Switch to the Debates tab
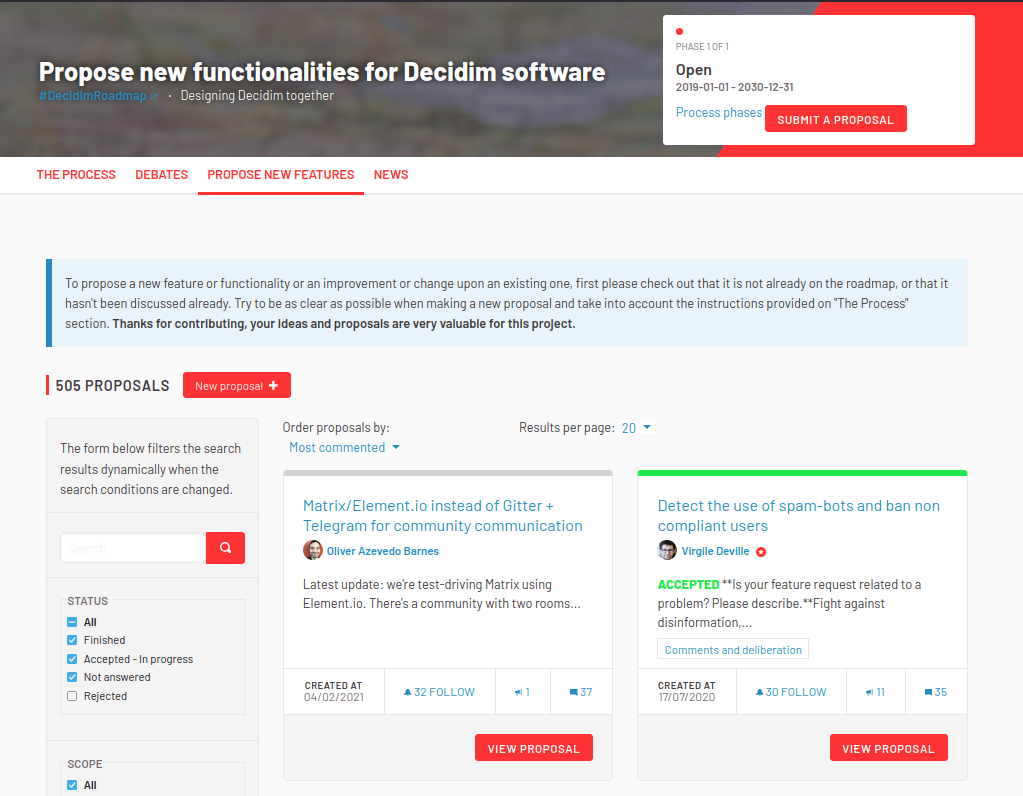Viewport: 1023px width, 796px height. pos(161,175)
